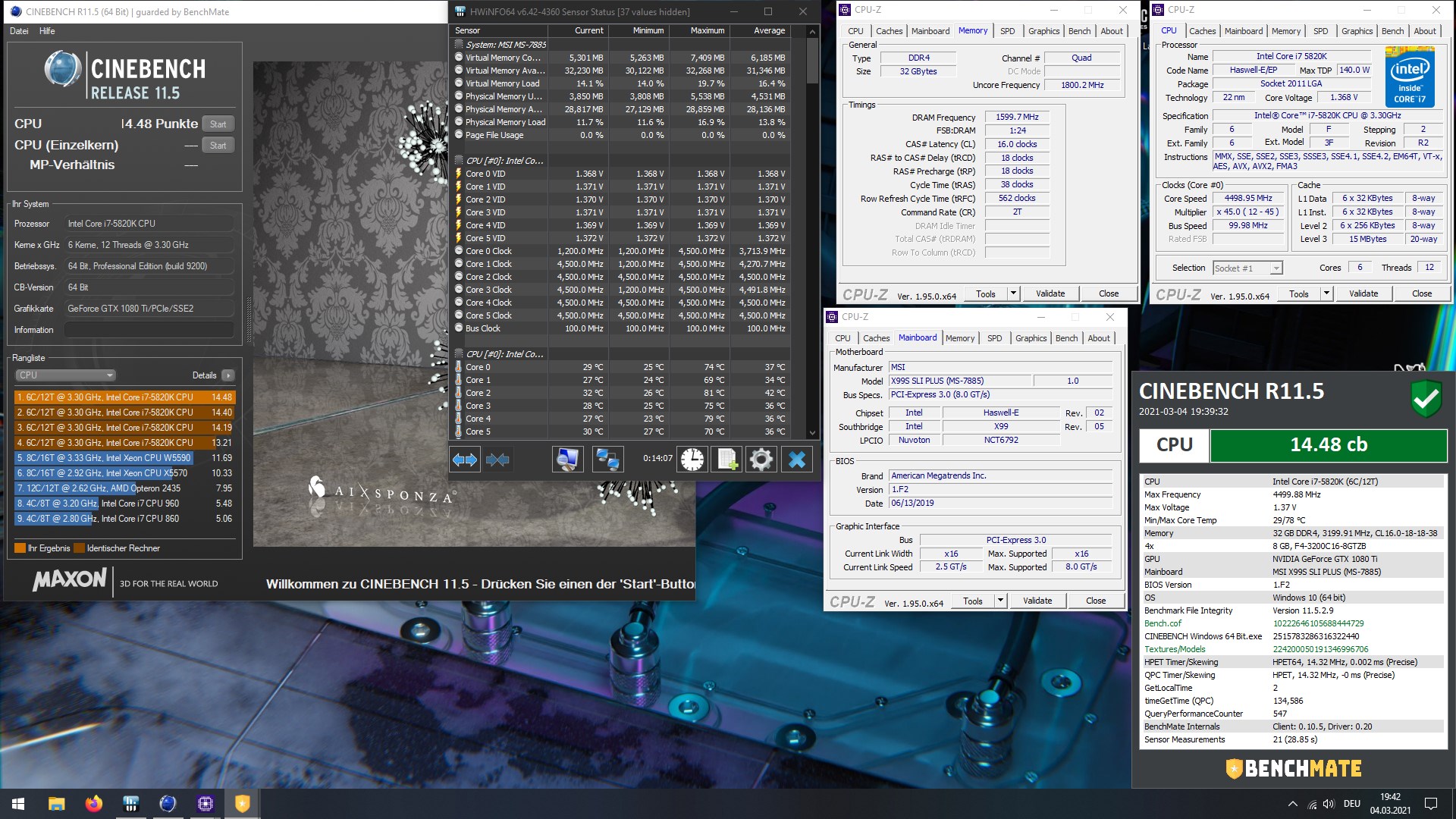This screenshot has width=1456, height=819.
Task: Click Validate in CPU-Z Memory window
Action: point(1050,293)
